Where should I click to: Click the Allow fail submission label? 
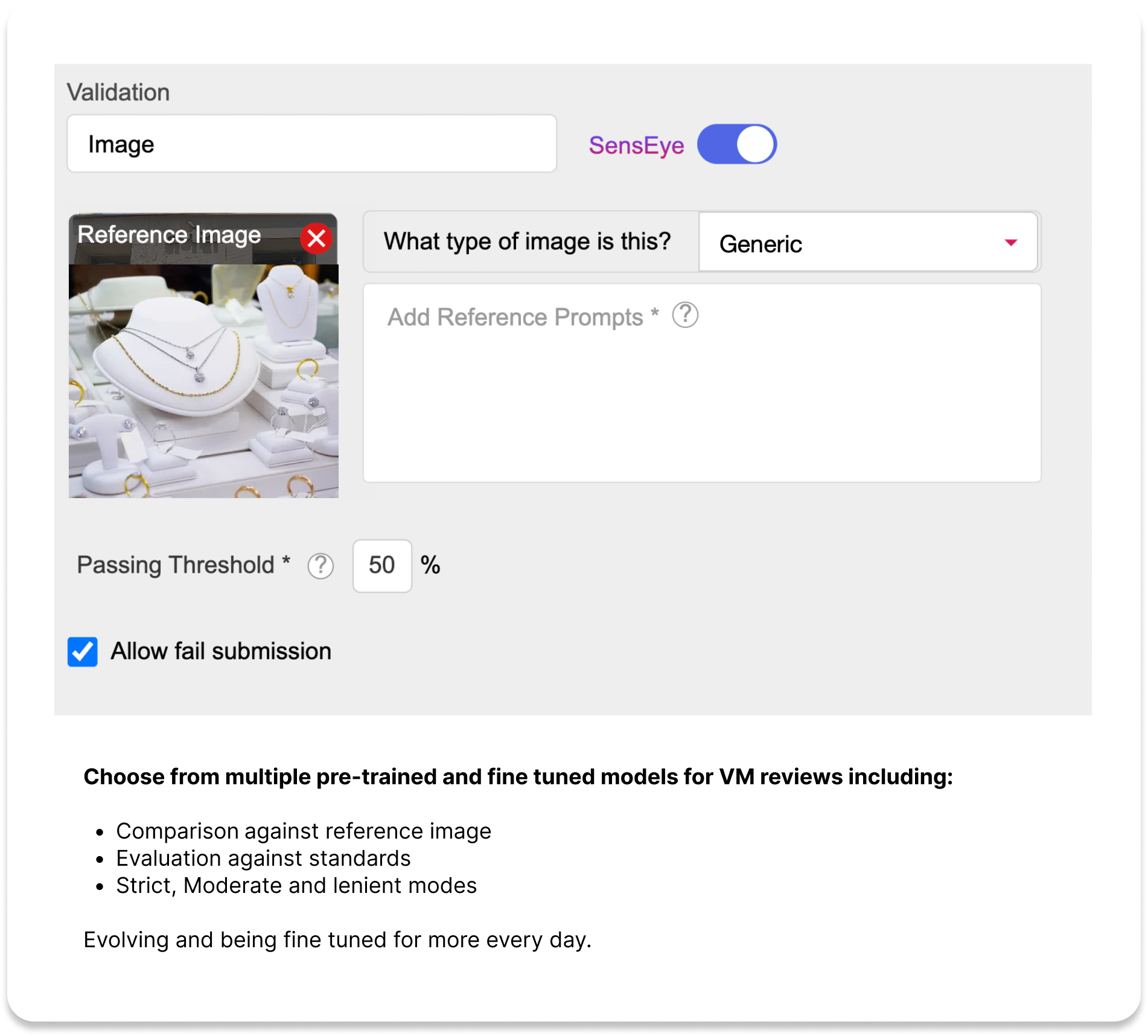(x=221, y=651)
